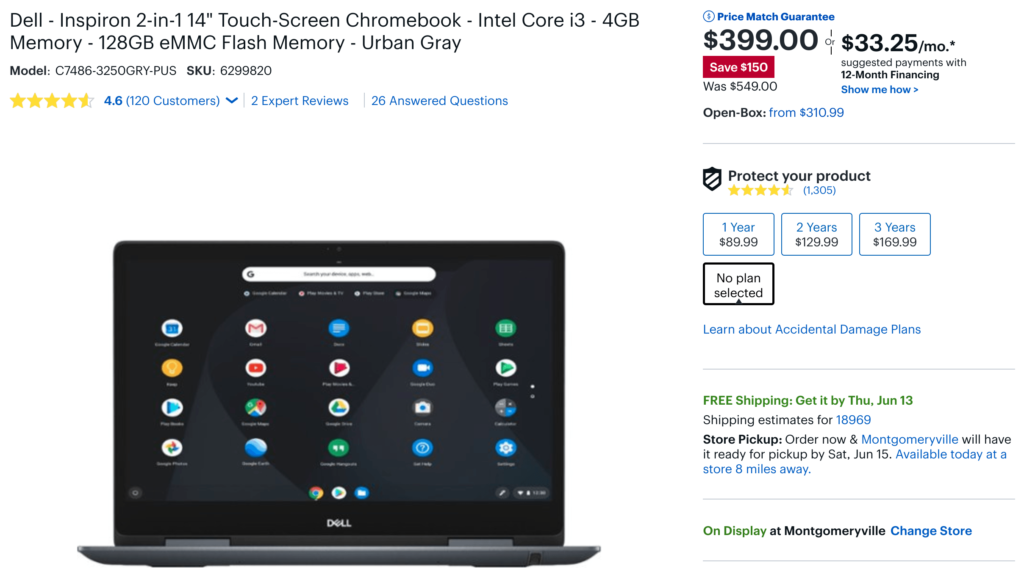
Task: Select the 2 Years $129.99 plan
Action: (816, 234)
